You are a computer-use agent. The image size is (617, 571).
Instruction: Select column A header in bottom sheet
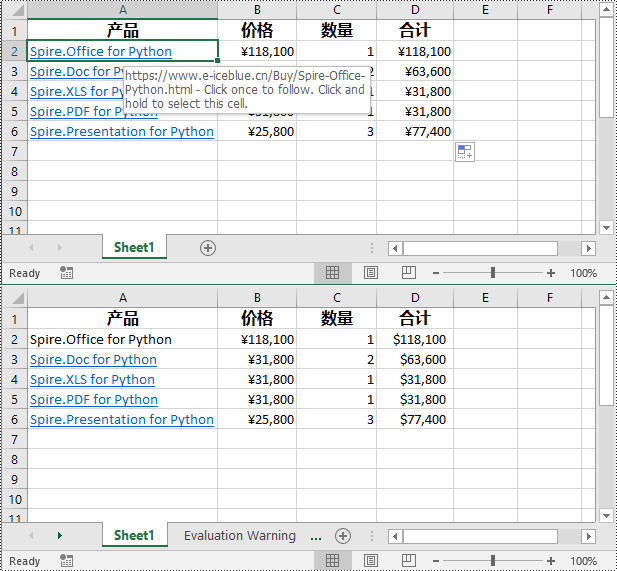click(x=122, y=298)
